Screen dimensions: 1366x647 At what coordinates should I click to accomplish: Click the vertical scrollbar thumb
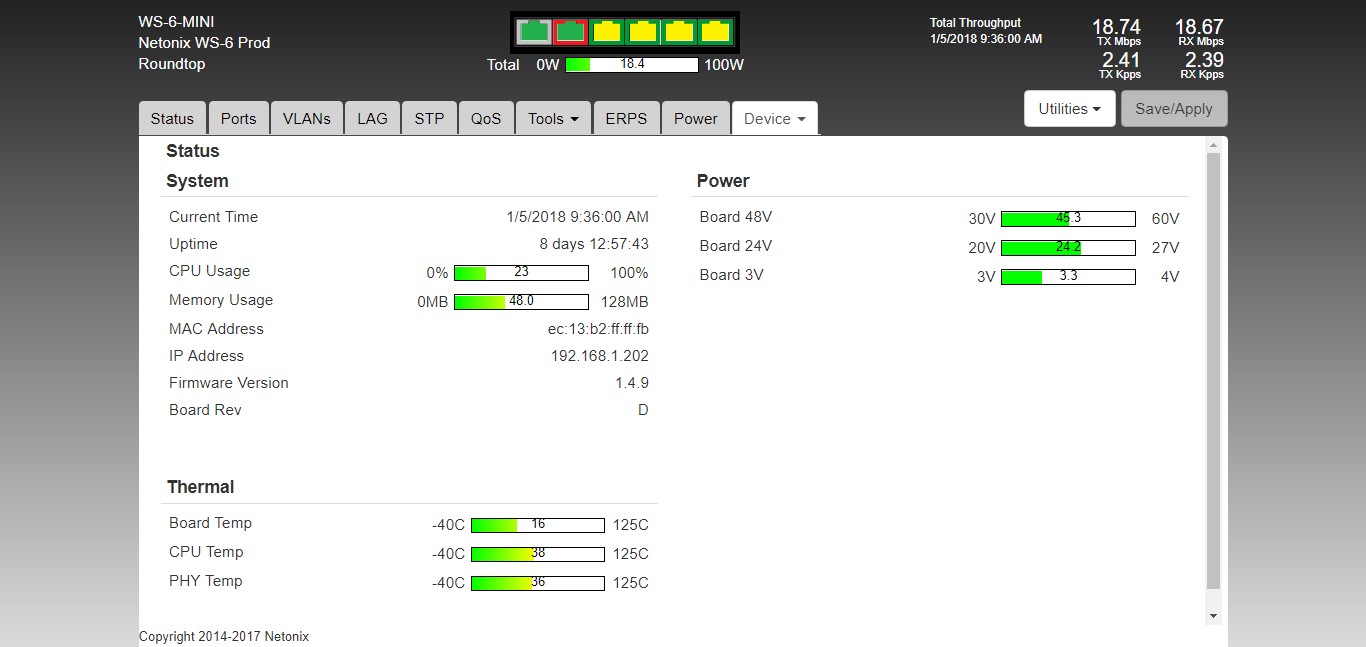point(1214,370)
